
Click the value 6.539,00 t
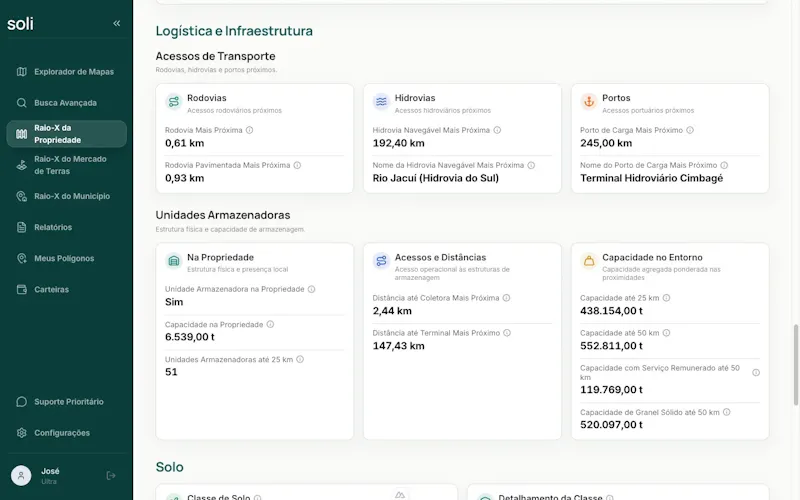pyautogui.click(x=190, y=337)
